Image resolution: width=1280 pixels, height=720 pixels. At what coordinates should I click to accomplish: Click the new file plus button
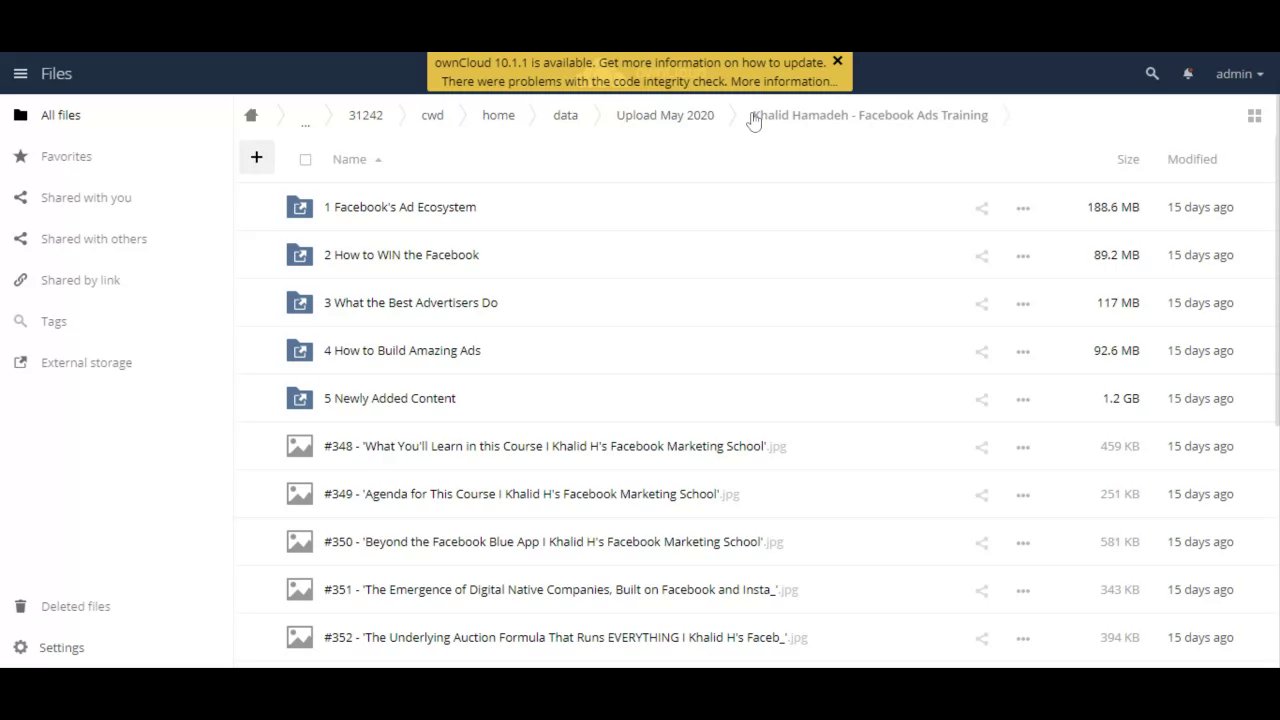point(256,157)
